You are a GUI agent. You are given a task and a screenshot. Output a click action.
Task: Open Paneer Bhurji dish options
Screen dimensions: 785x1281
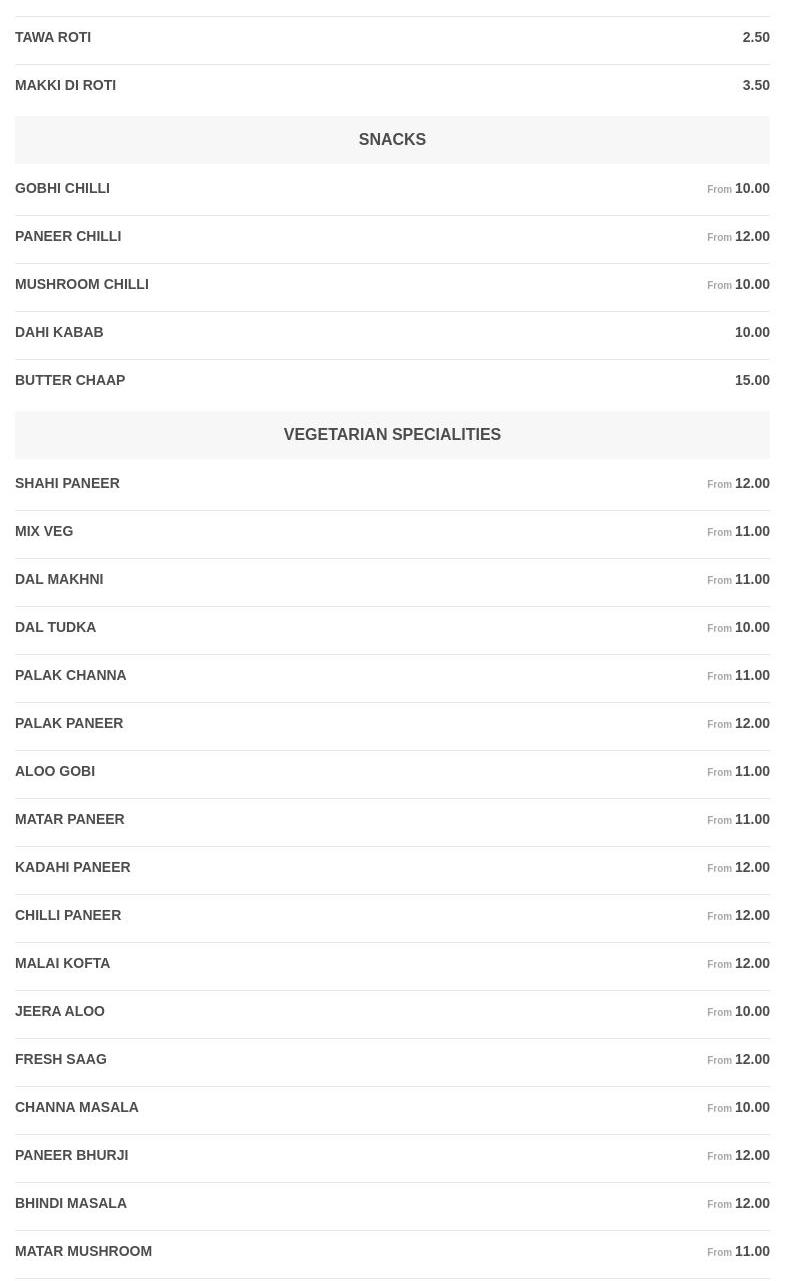(x=72, y=1155)
